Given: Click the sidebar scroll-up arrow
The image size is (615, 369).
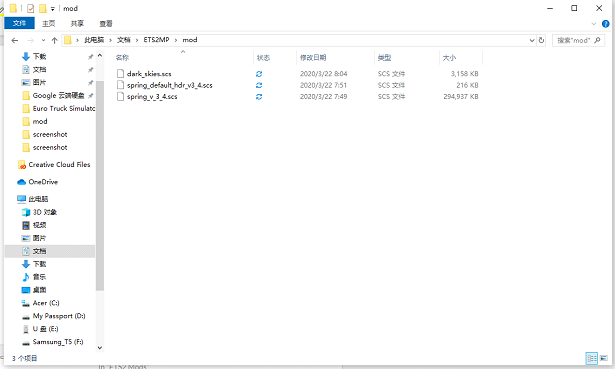Looking at the screenshot, I should pyautogui.click(x=100, y=56).
